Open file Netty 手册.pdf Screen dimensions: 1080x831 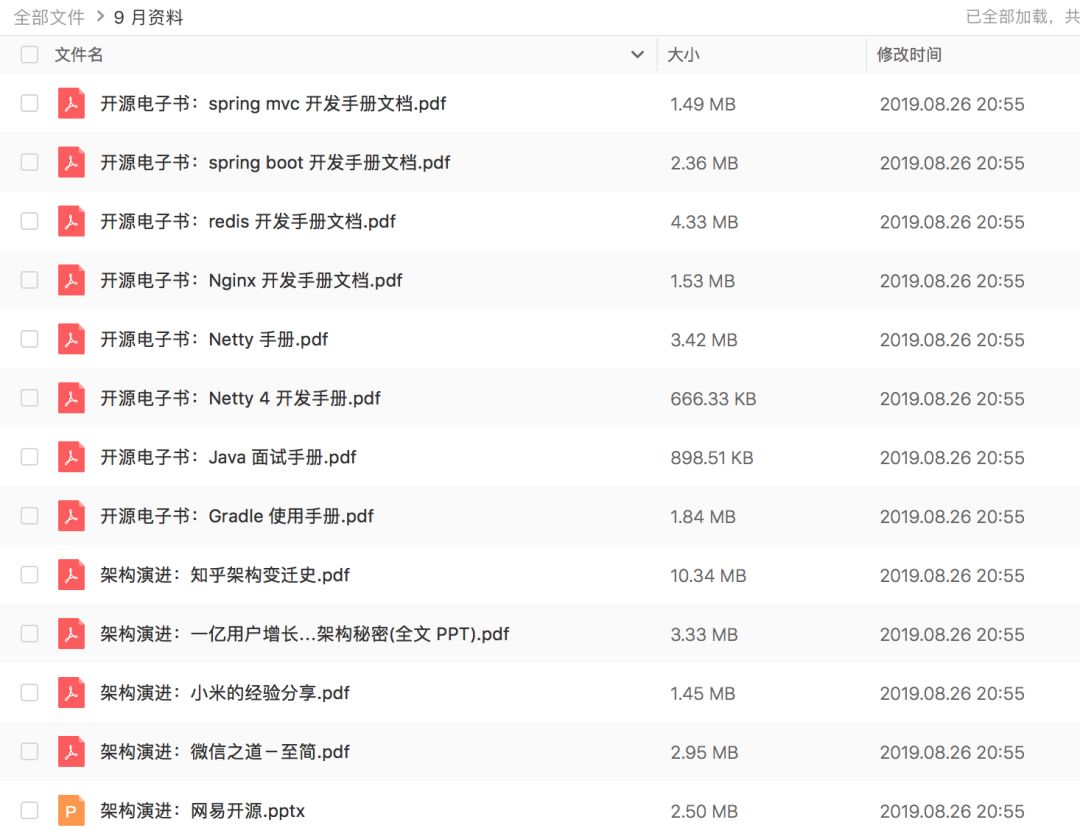coord(214,339)
